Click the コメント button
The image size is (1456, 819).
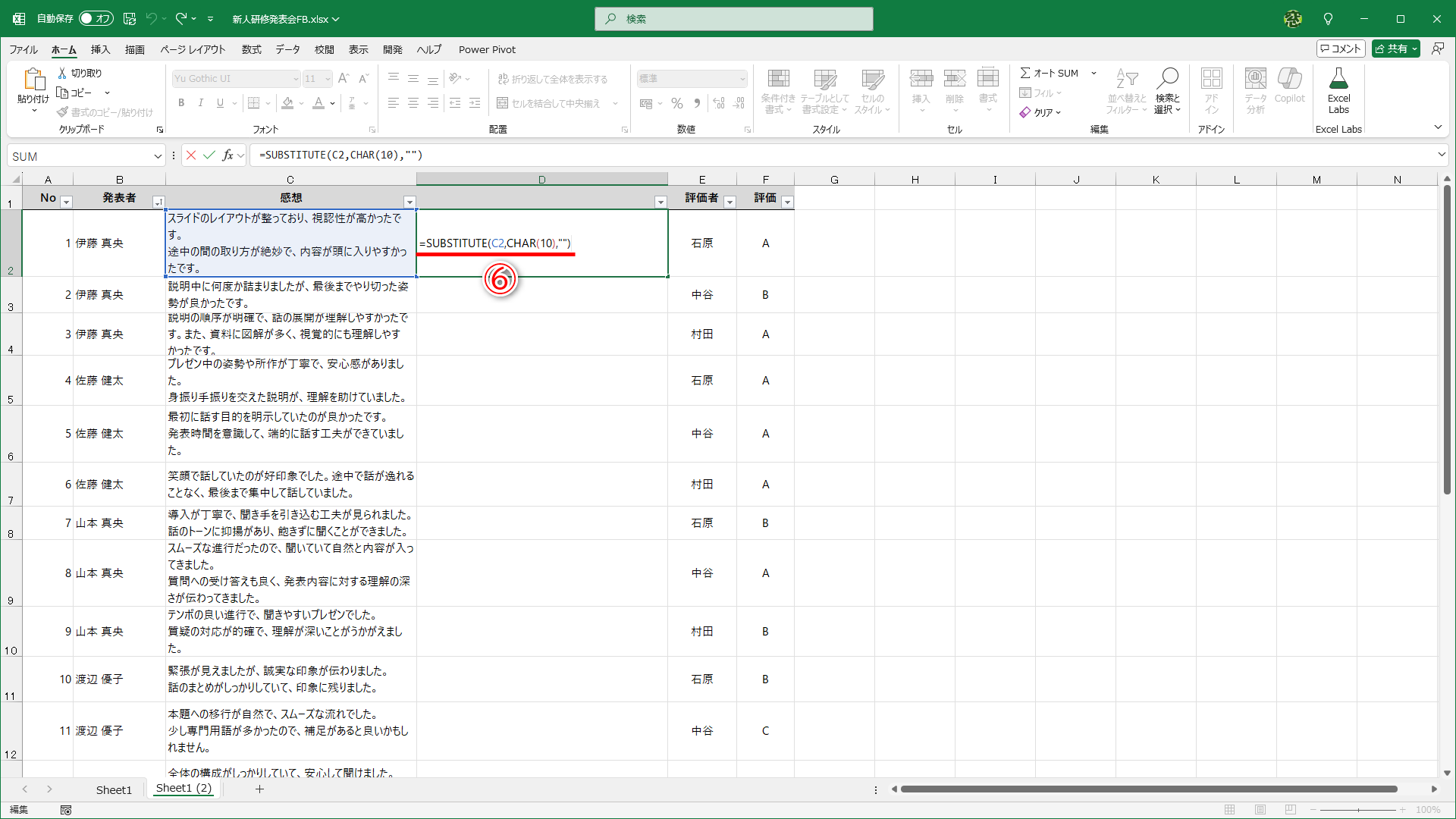tap(1341, 49)
